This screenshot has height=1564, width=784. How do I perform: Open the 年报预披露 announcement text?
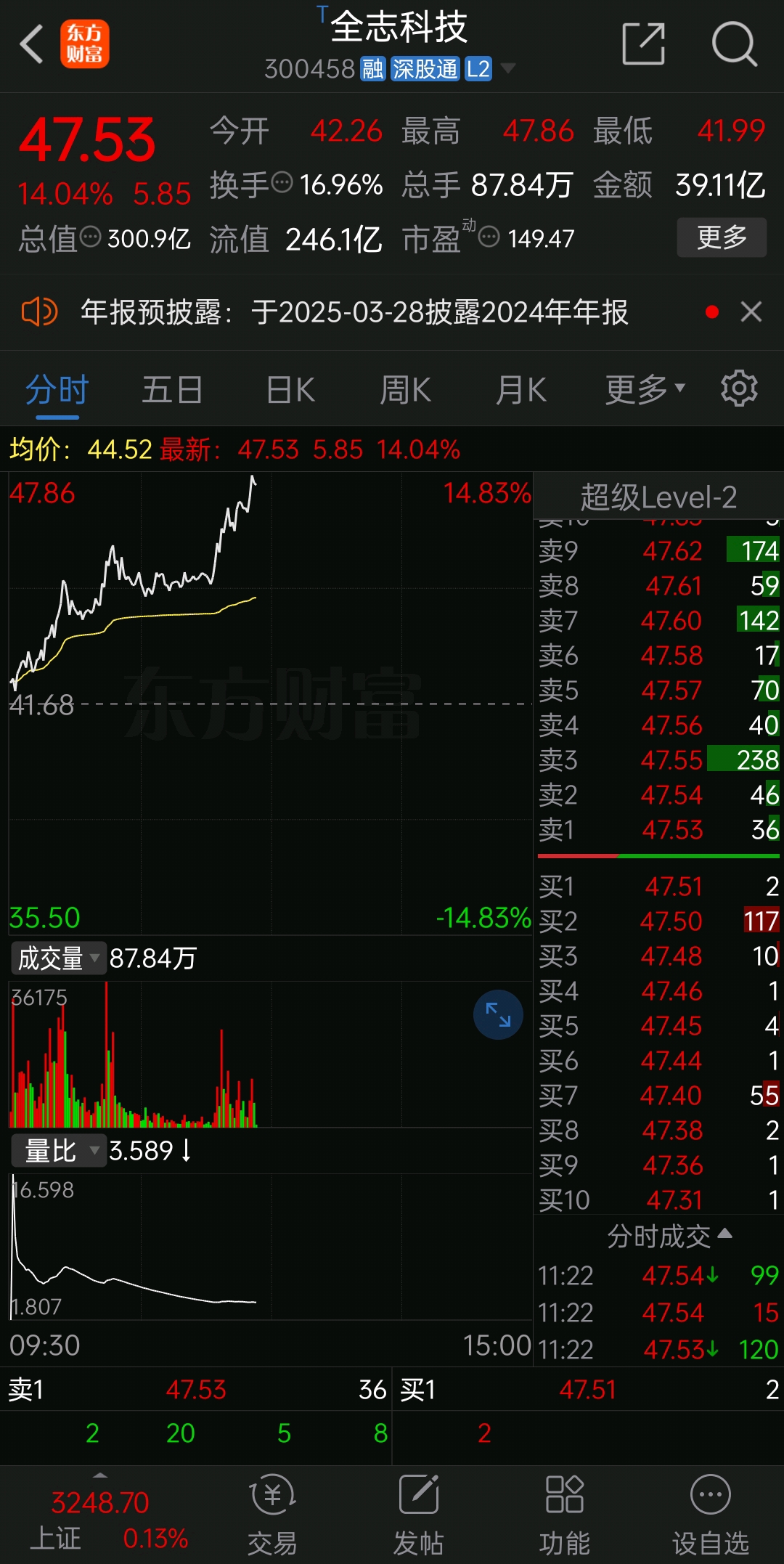(354, 312)
